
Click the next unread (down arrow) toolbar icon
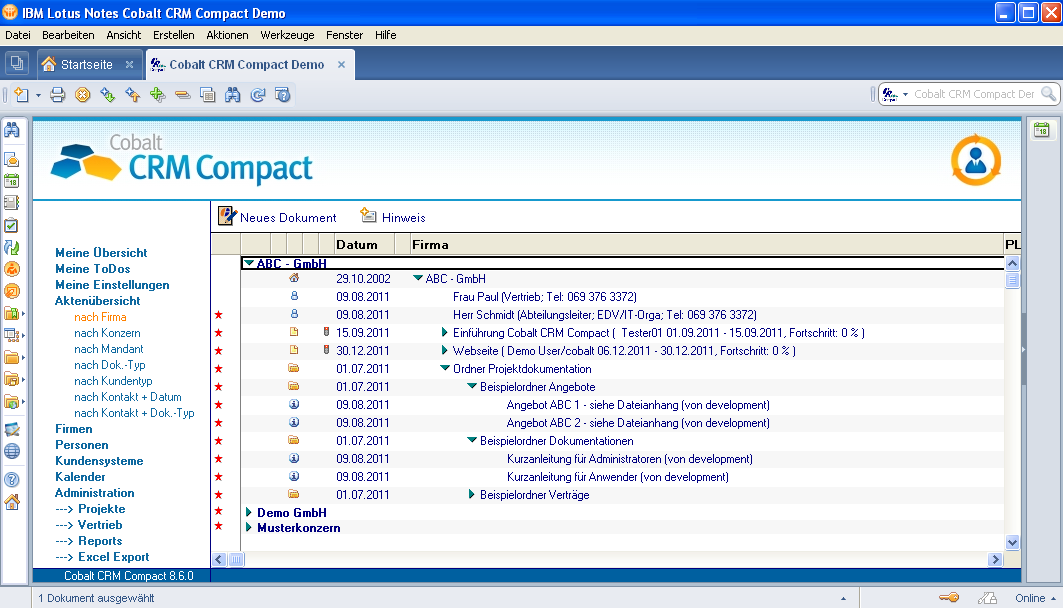click(x=108, y=95)
